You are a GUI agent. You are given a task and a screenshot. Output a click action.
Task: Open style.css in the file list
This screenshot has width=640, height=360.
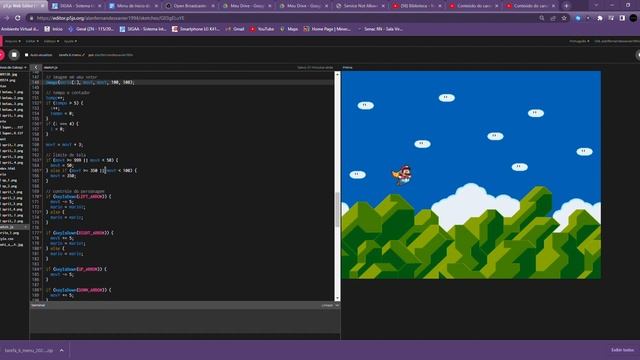pyautogui.click(x=7, y=239)
